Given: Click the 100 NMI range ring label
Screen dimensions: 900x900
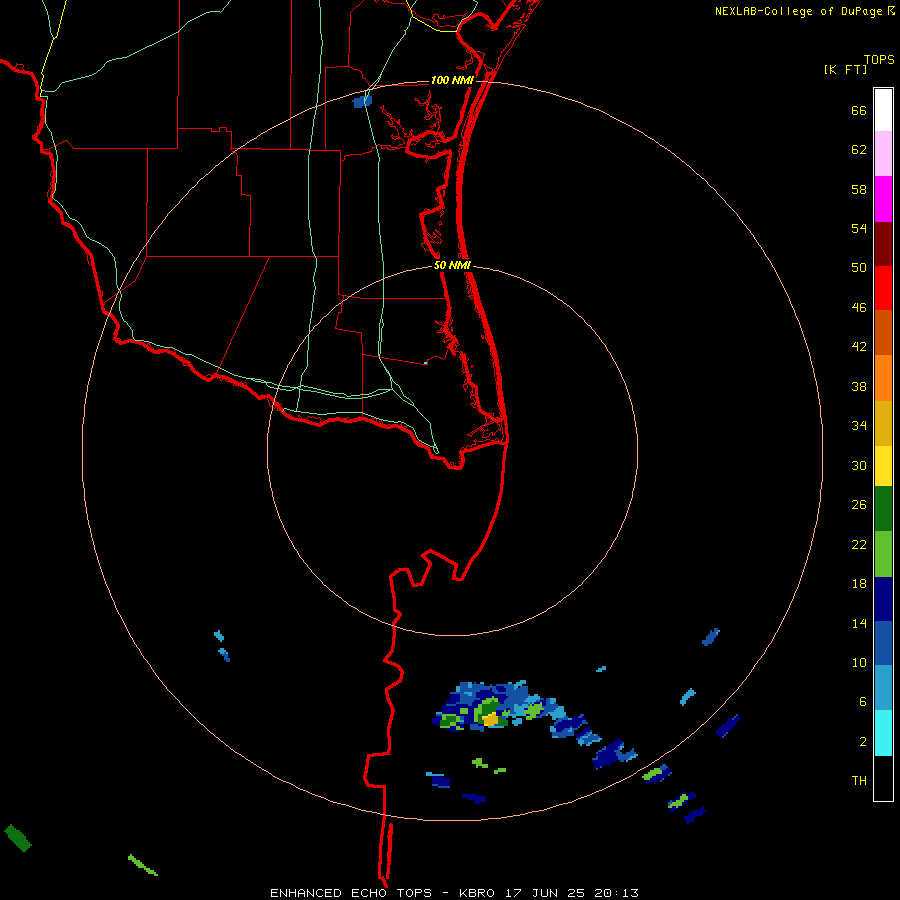Looking at the screenshot, I should pyautogui.click(x=452, y=80).
